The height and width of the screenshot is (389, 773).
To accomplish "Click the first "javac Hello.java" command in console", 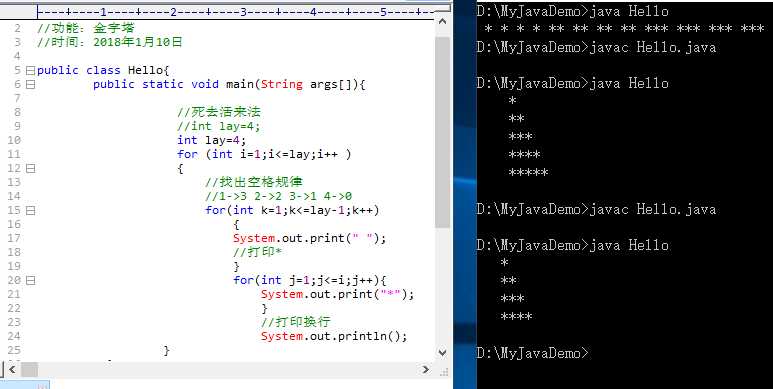I will pyautogui.click(x=652, y=47).
